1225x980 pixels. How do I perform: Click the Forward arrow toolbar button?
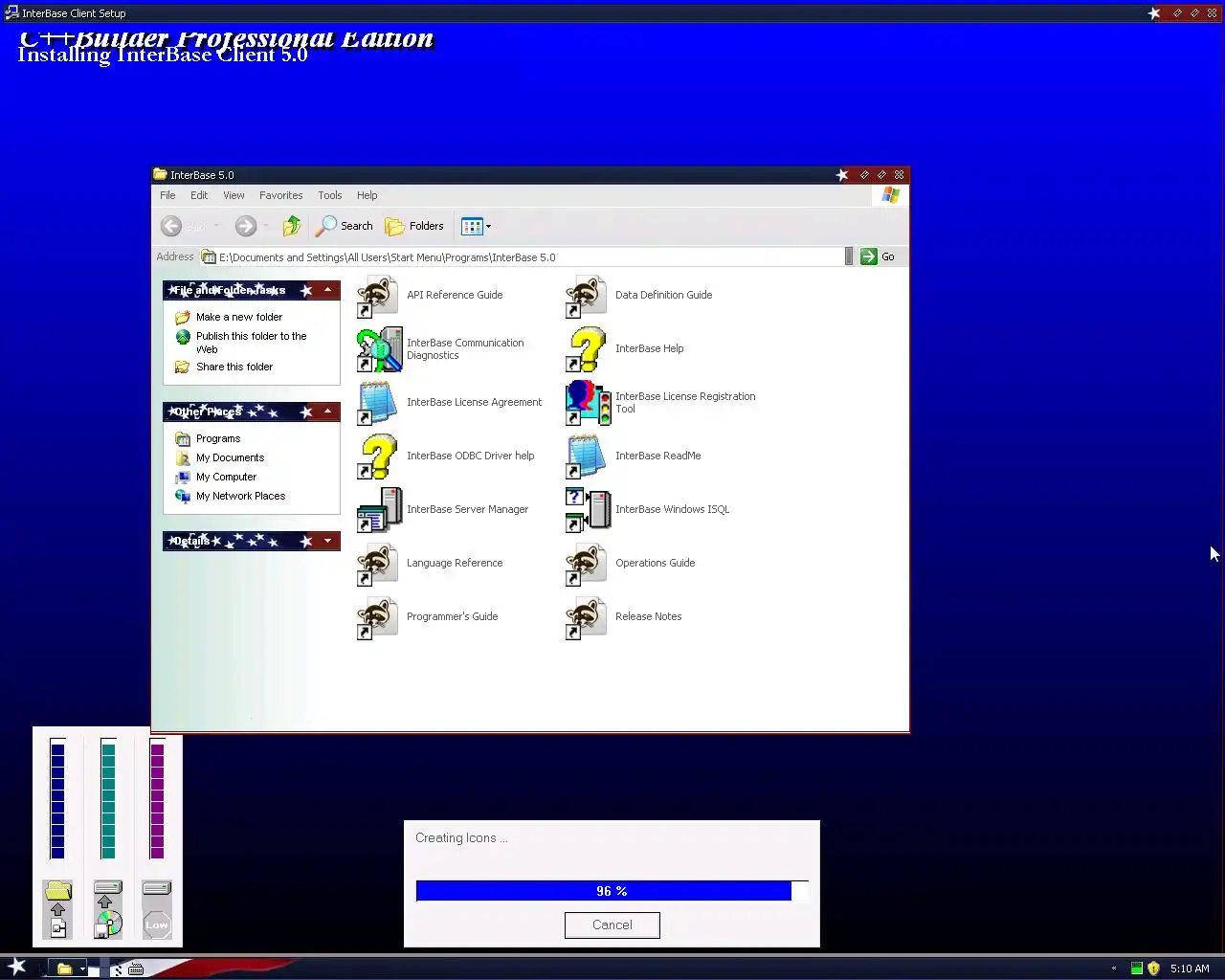246,226
